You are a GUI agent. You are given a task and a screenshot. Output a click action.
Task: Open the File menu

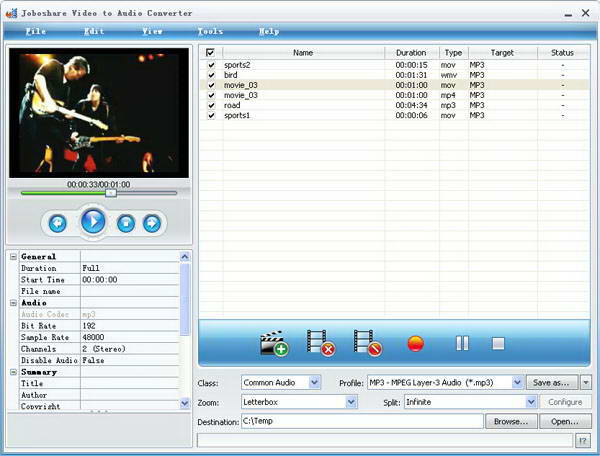click(35, 31)
